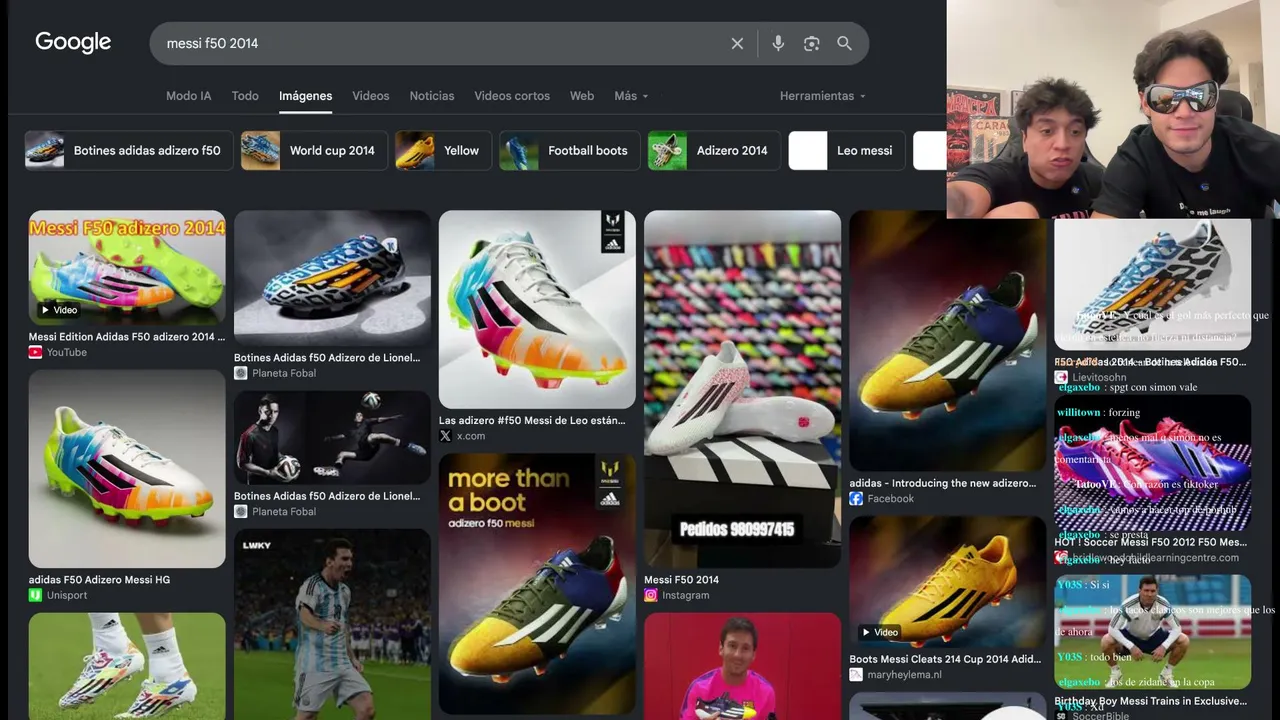Select the Leo messi filter chip
The height and width of the screenshot is (720, 1280).
847,150
